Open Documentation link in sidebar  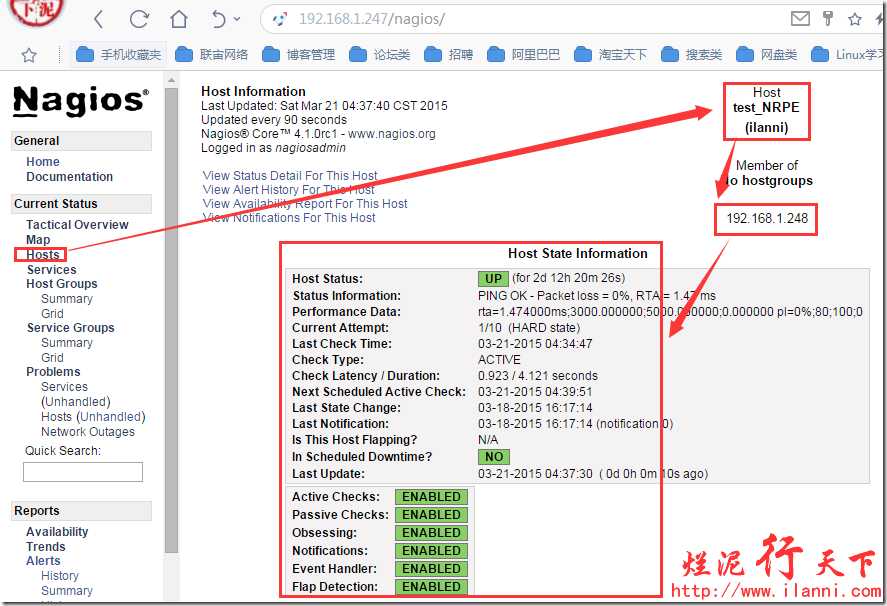click(70, 177)
